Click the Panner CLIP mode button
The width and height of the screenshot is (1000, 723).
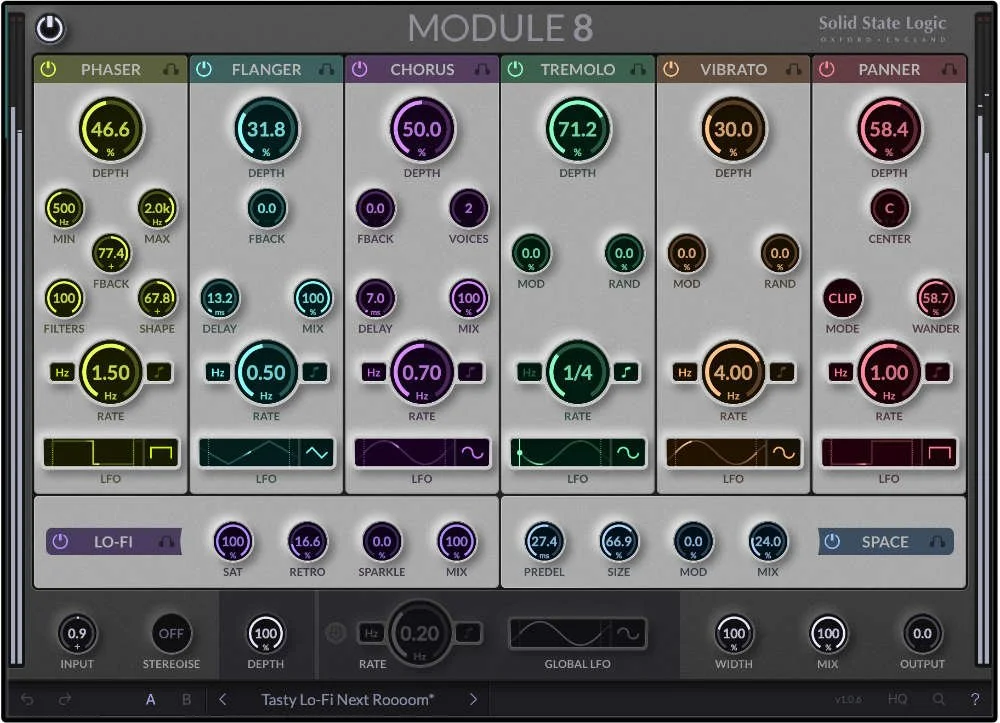click(842, 298)
